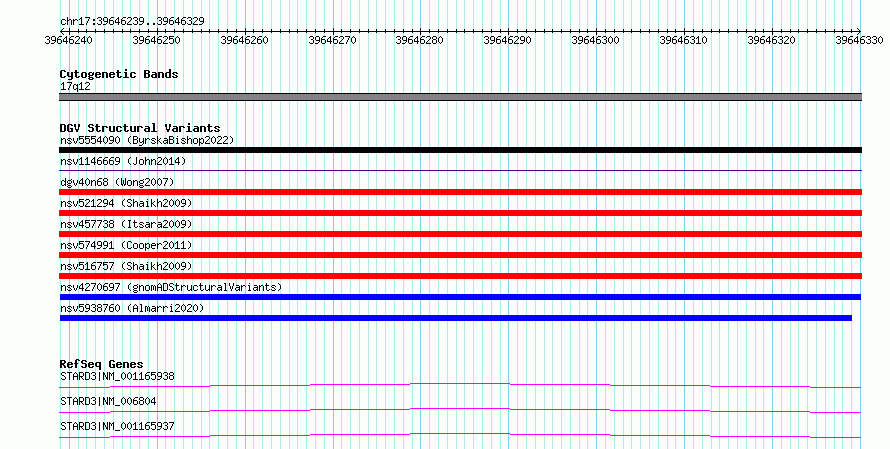Click the blue nsv5938760 variant bar
The height and width of the screenshot is (449, 890).
[x=456, y=318]
